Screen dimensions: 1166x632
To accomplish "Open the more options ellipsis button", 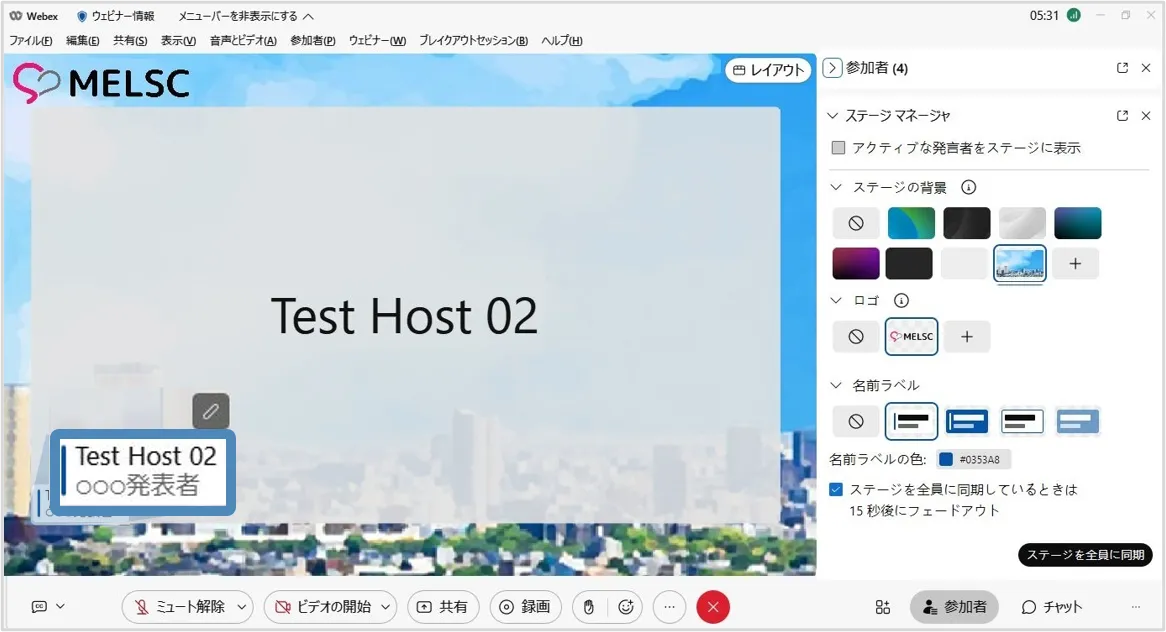I will pyautogui.click(x=670, y=607).
